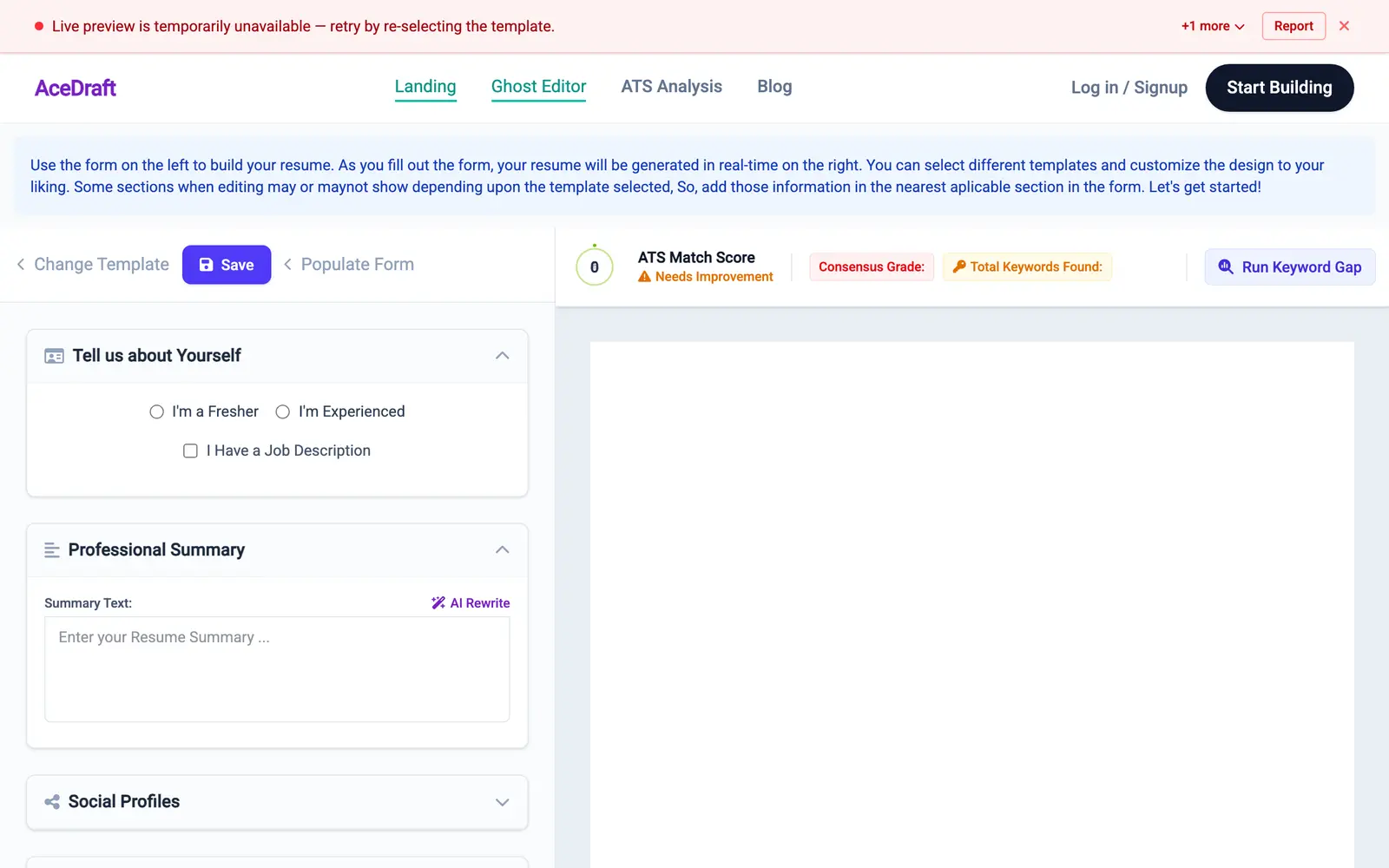1389x868 pixels.
Task: Click the AI Rewrite link
Action: click(x=471, y=603)
